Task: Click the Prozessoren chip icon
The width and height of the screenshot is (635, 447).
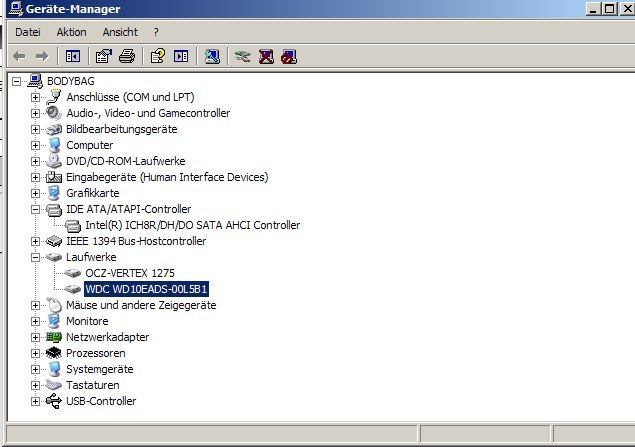Action: coord(53,353)
